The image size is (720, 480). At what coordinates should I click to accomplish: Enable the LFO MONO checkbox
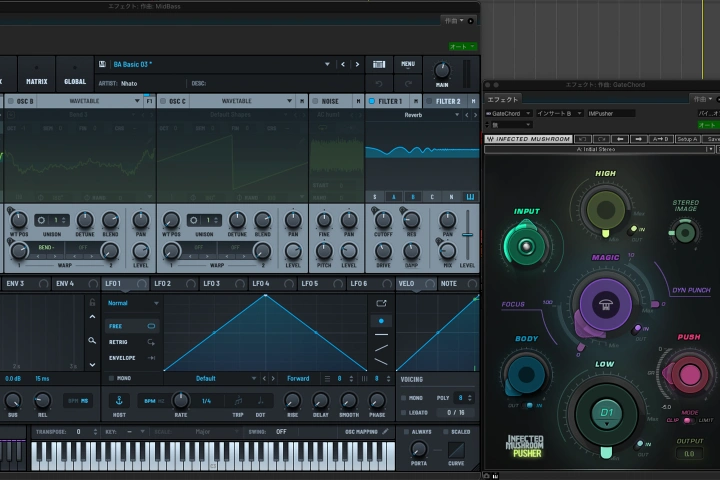pyautogui.click(x=111, y=378)
